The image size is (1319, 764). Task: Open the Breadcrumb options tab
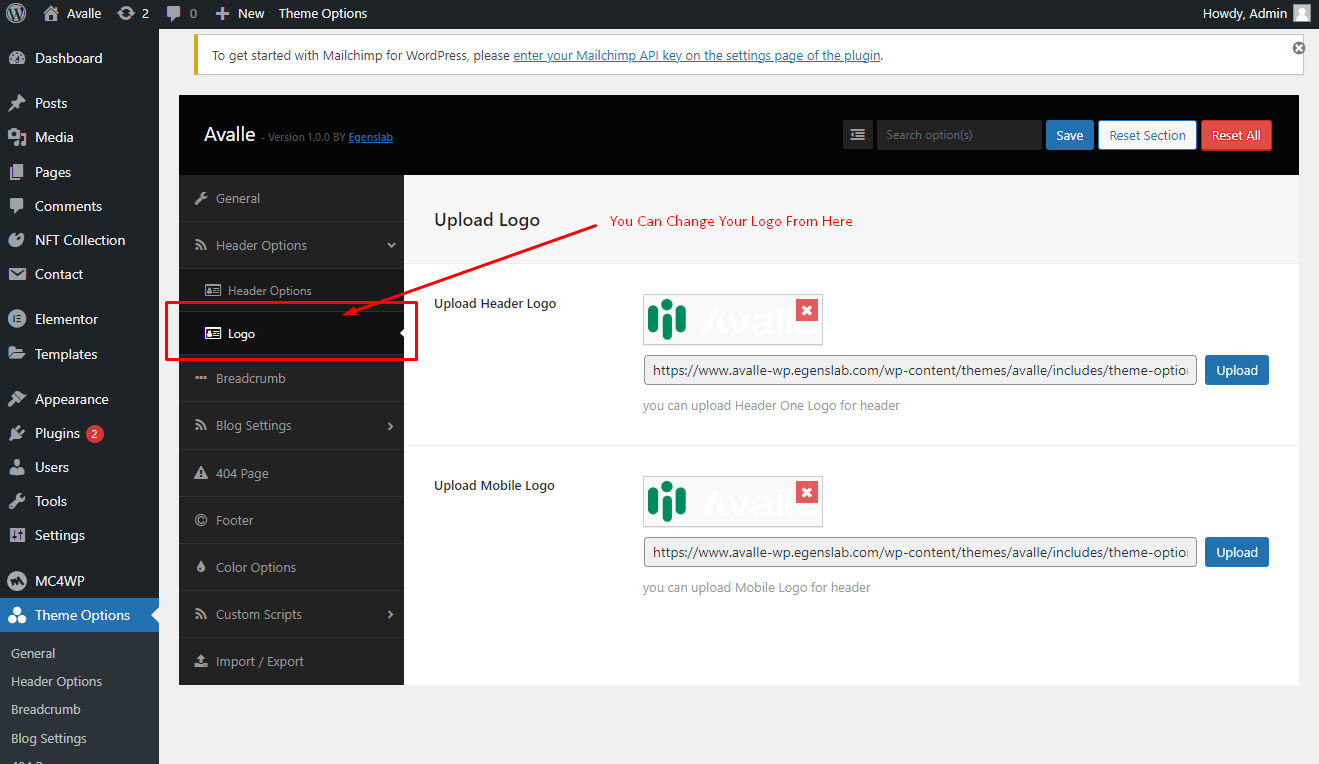coord(291,378)
